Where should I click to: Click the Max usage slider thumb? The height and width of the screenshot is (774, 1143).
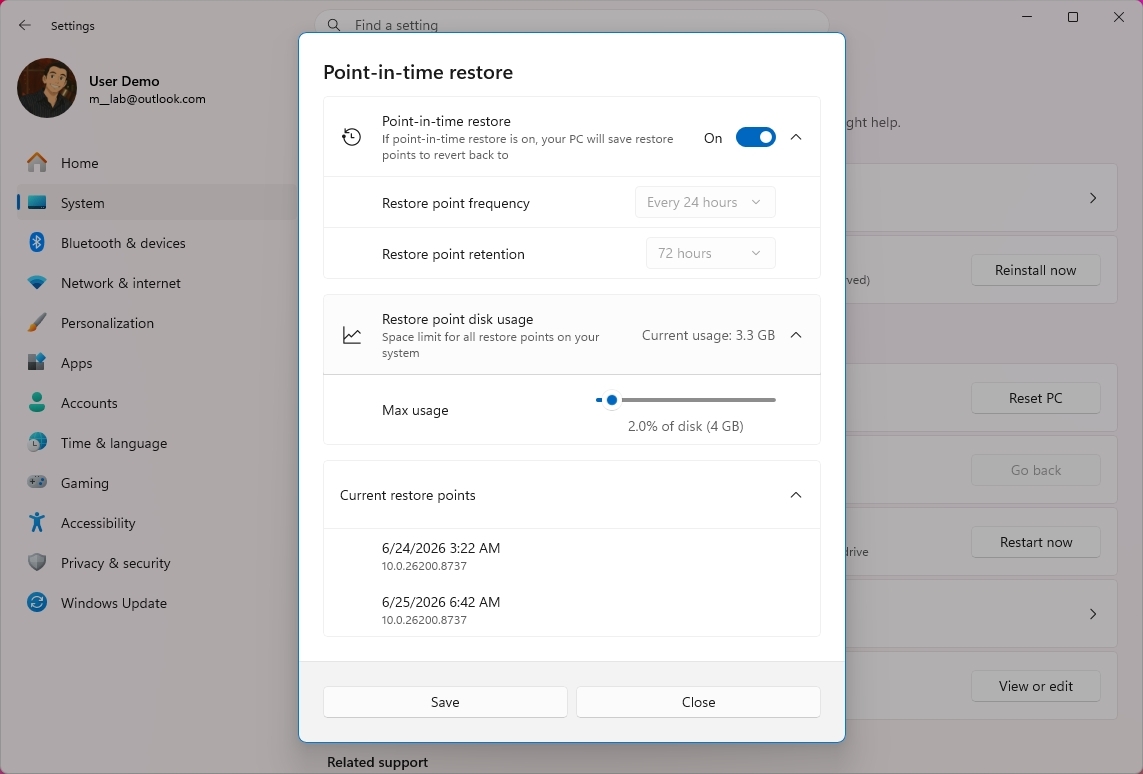pyautogui.click(x=612, y=399)
